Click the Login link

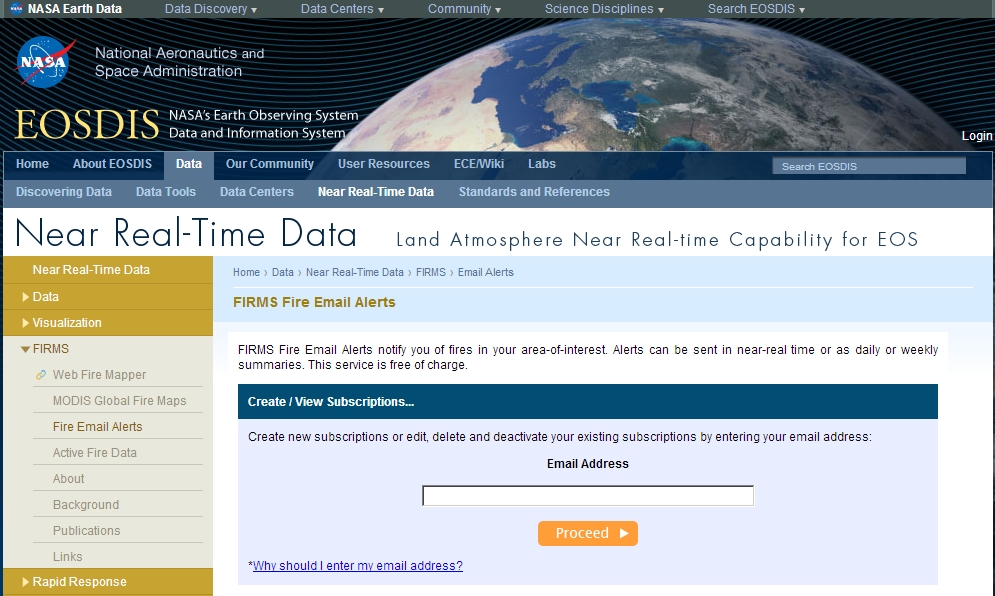coord(977,135)
